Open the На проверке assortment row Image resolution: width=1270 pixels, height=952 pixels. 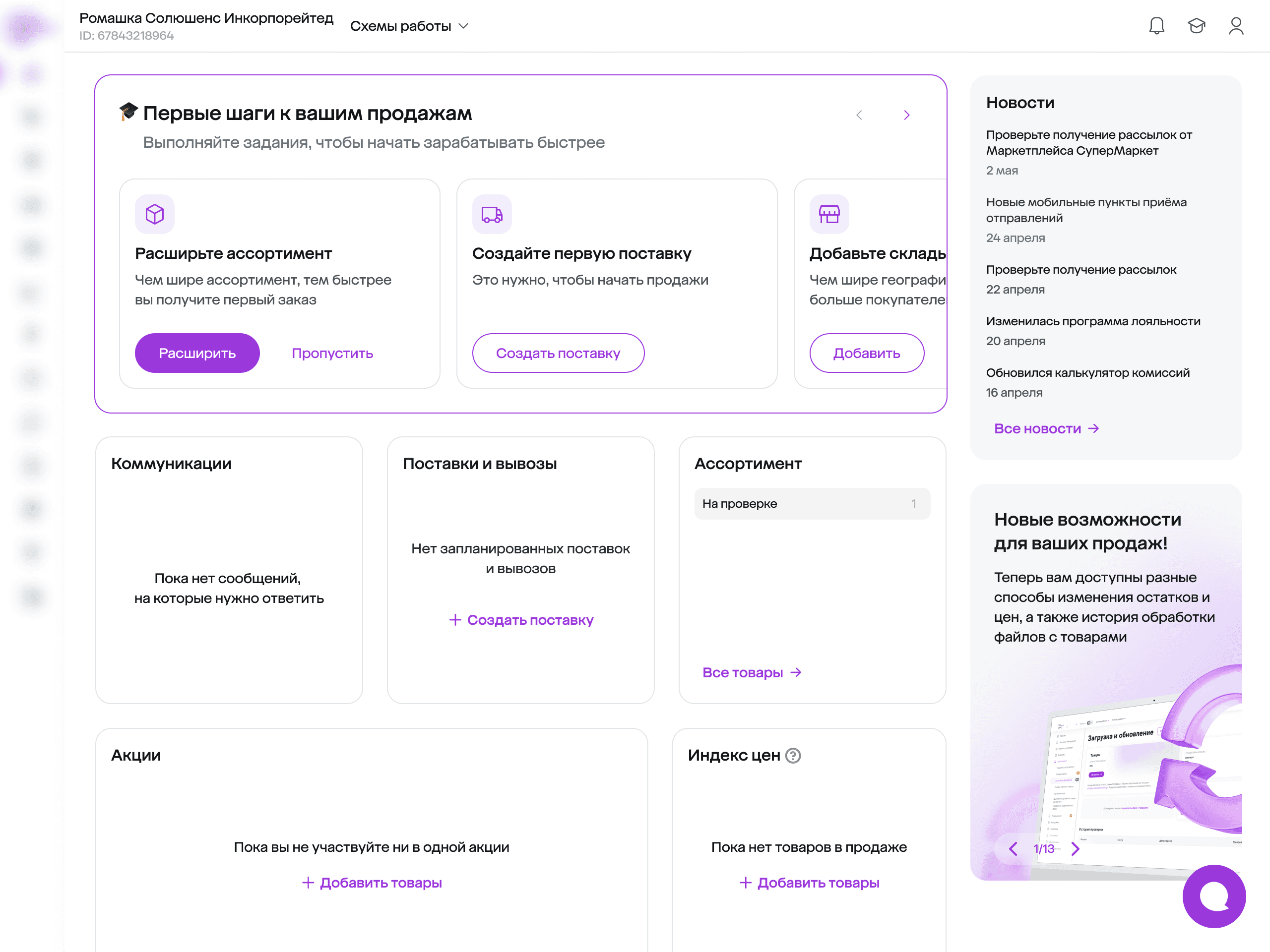coord(811,503)
